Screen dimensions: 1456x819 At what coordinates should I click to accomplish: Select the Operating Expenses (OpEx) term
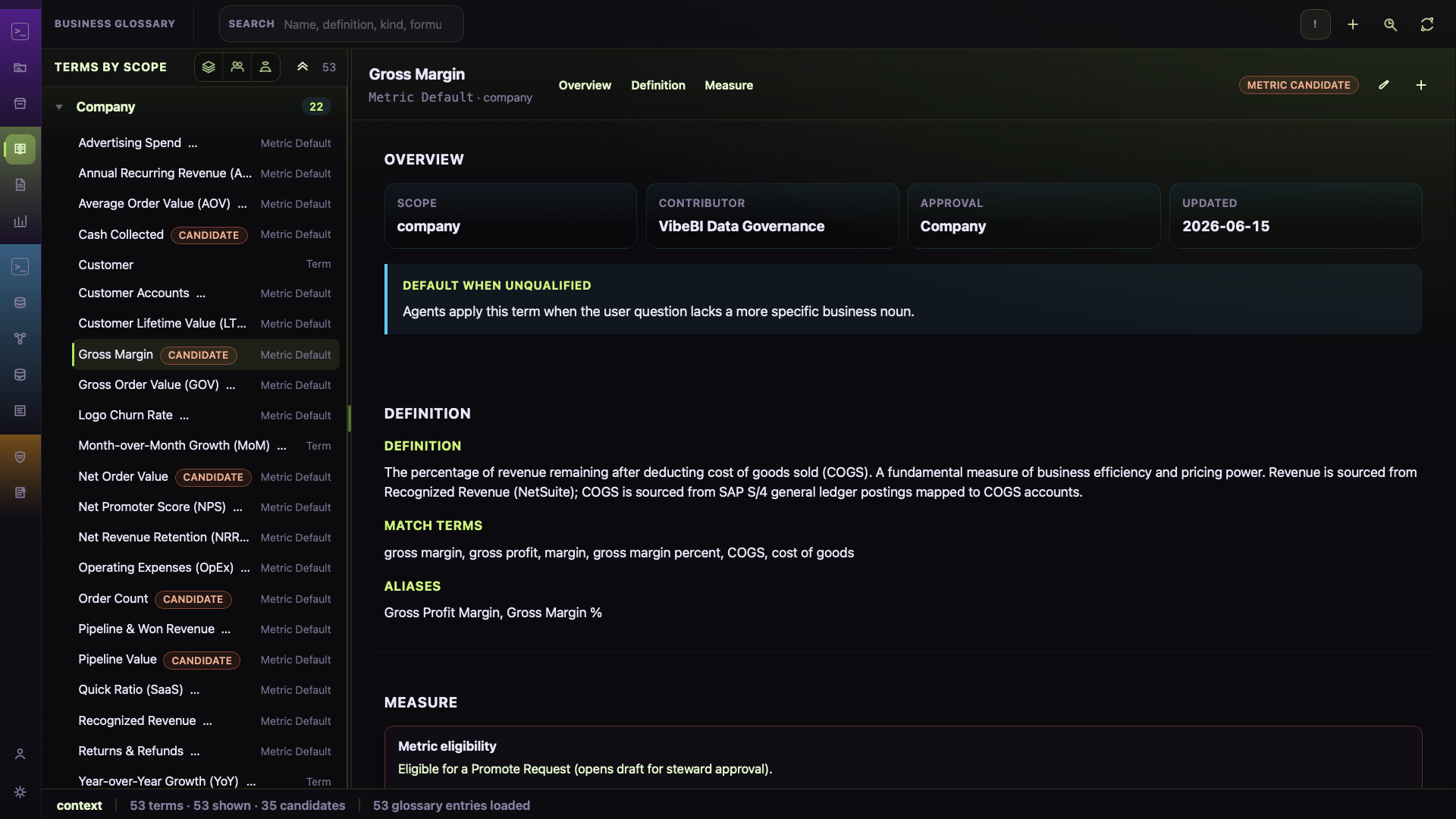205,567
